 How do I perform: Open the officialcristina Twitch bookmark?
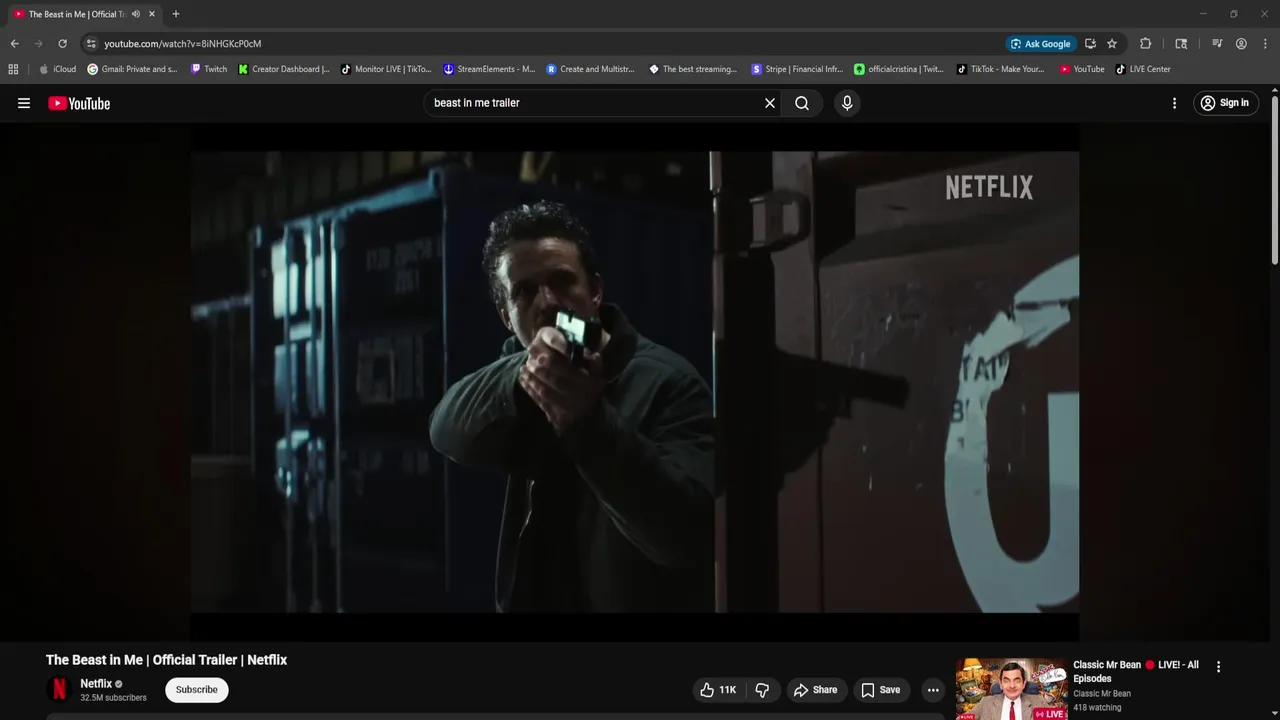pyautogui.click(x=899, y=69)
